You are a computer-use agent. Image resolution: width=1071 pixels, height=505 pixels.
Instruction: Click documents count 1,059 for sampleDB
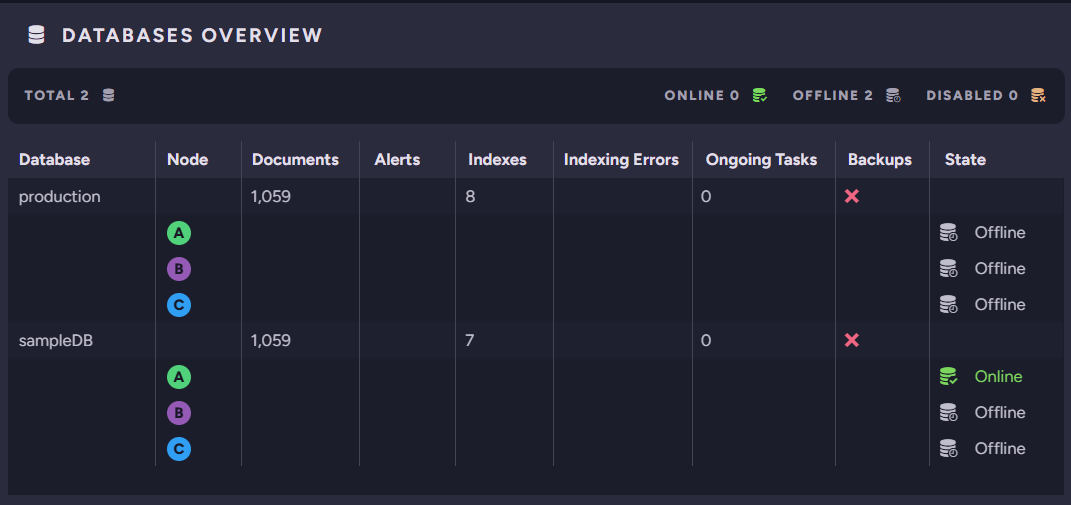pos(271,340)
